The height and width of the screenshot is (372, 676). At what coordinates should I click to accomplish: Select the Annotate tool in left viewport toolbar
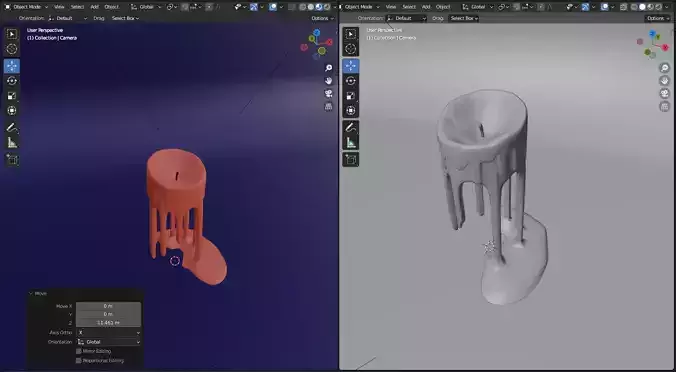12,128
